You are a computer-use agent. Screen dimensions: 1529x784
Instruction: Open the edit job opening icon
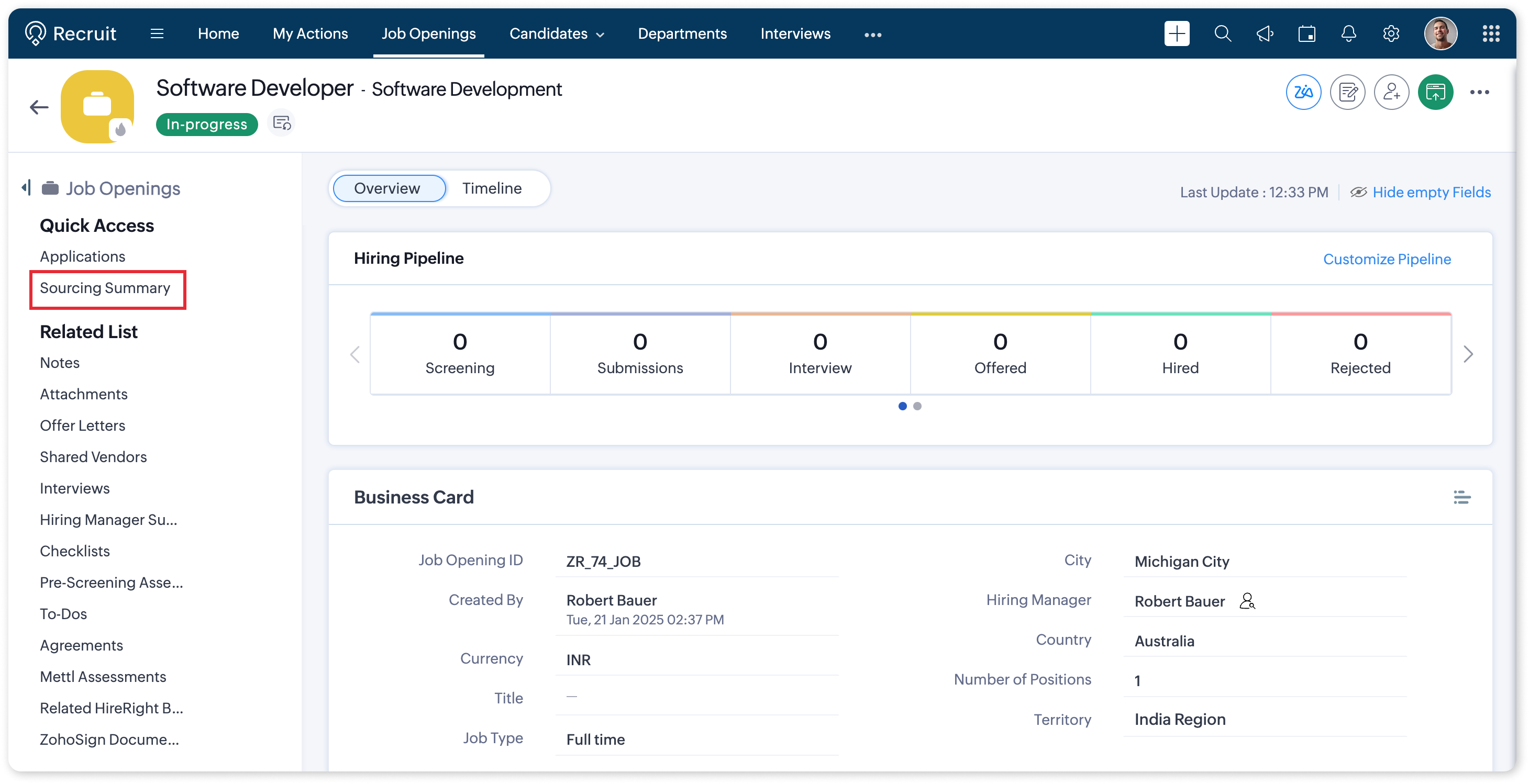(1347, 92)
